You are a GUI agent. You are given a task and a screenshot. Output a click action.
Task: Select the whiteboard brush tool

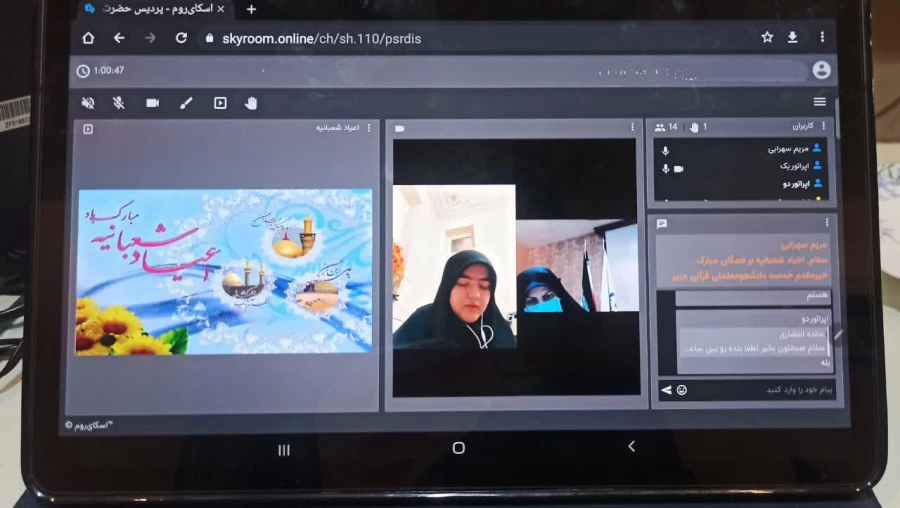[x=185, y=103]
